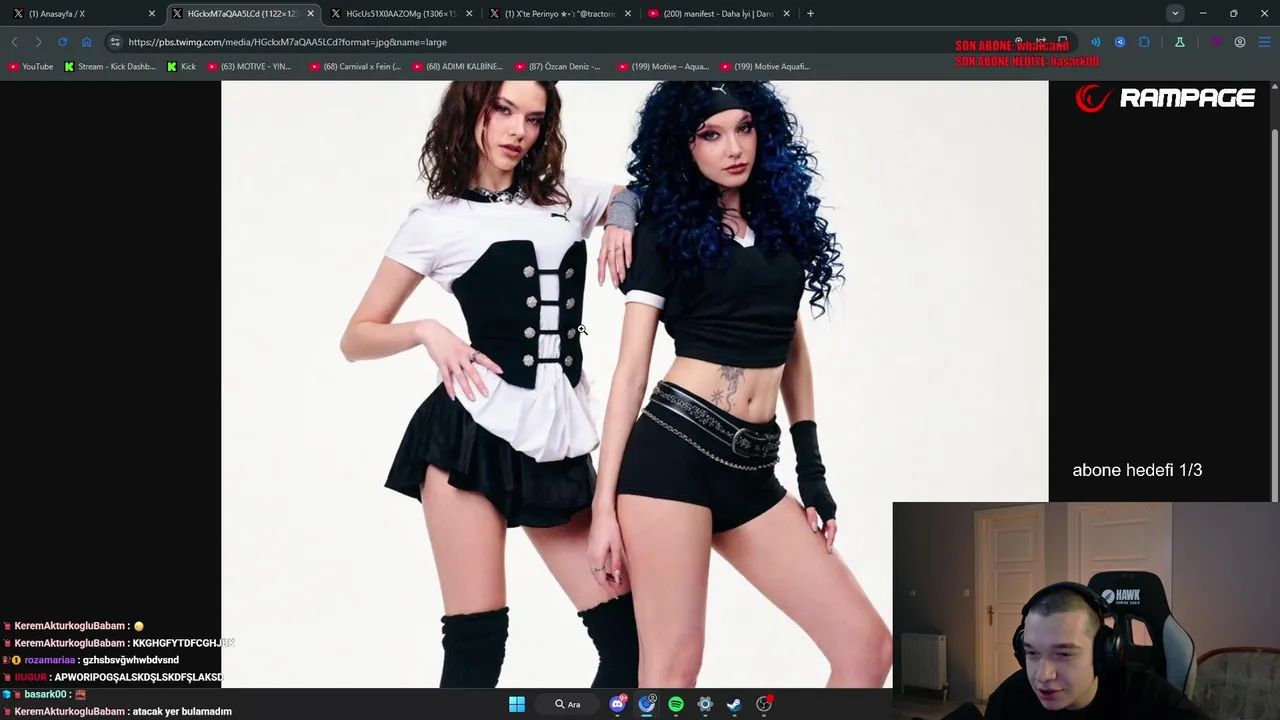1280x720 pixels.
Task: Reload the page with the refresh icon
Action: tap(62, 42)
